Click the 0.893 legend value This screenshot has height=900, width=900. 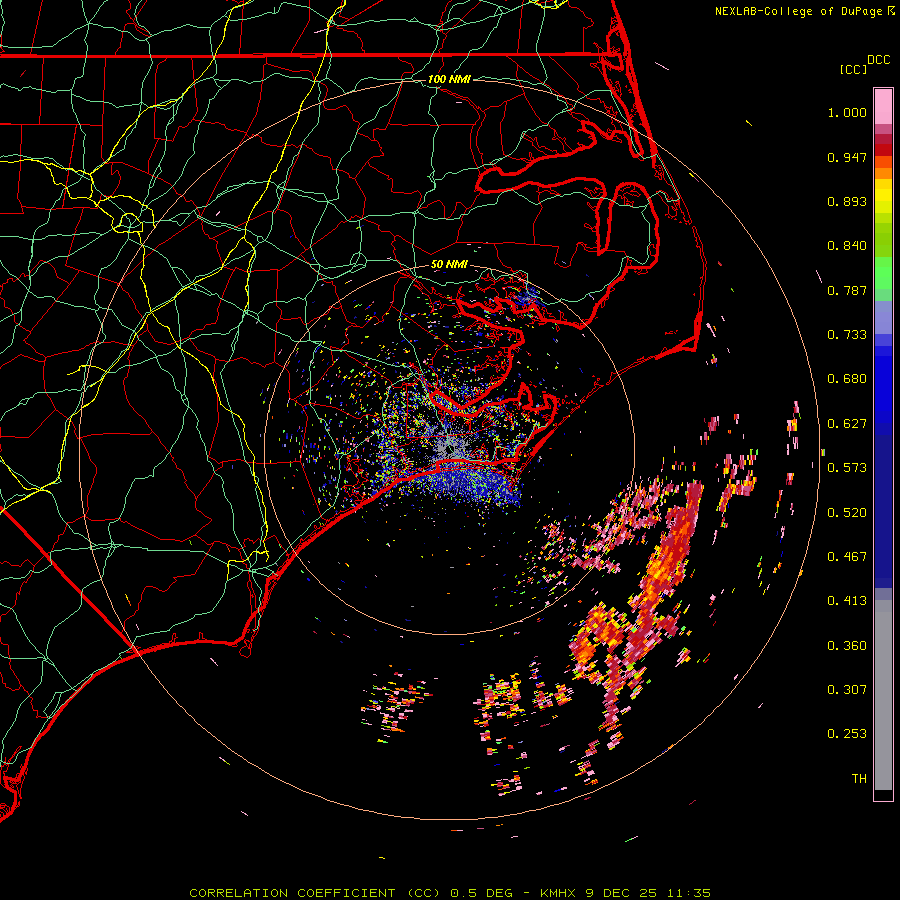pyautogui.click(x=847, y=201)
